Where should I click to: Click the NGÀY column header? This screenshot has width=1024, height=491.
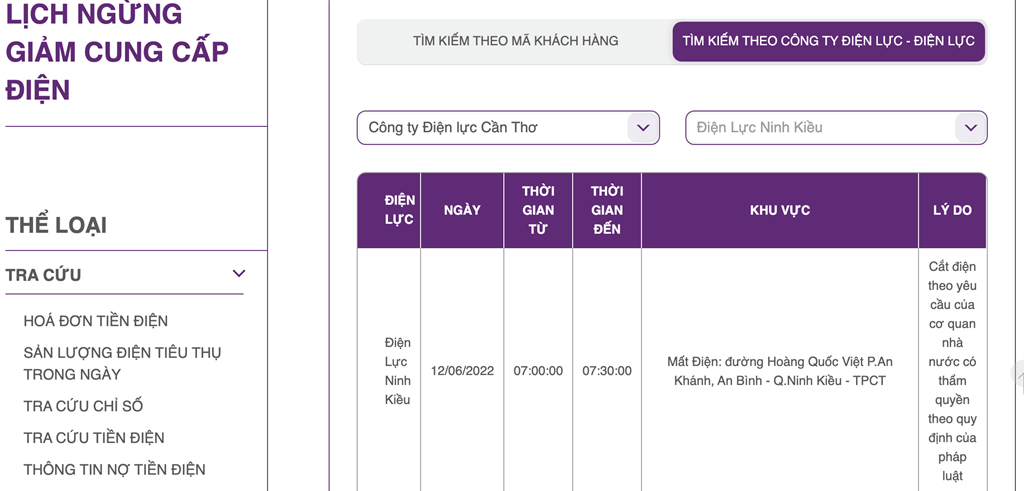(x=462, y=210)
